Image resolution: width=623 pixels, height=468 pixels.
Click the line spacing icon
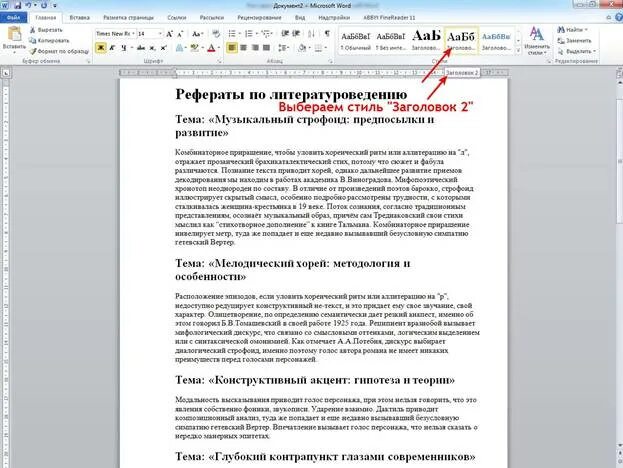282,48
